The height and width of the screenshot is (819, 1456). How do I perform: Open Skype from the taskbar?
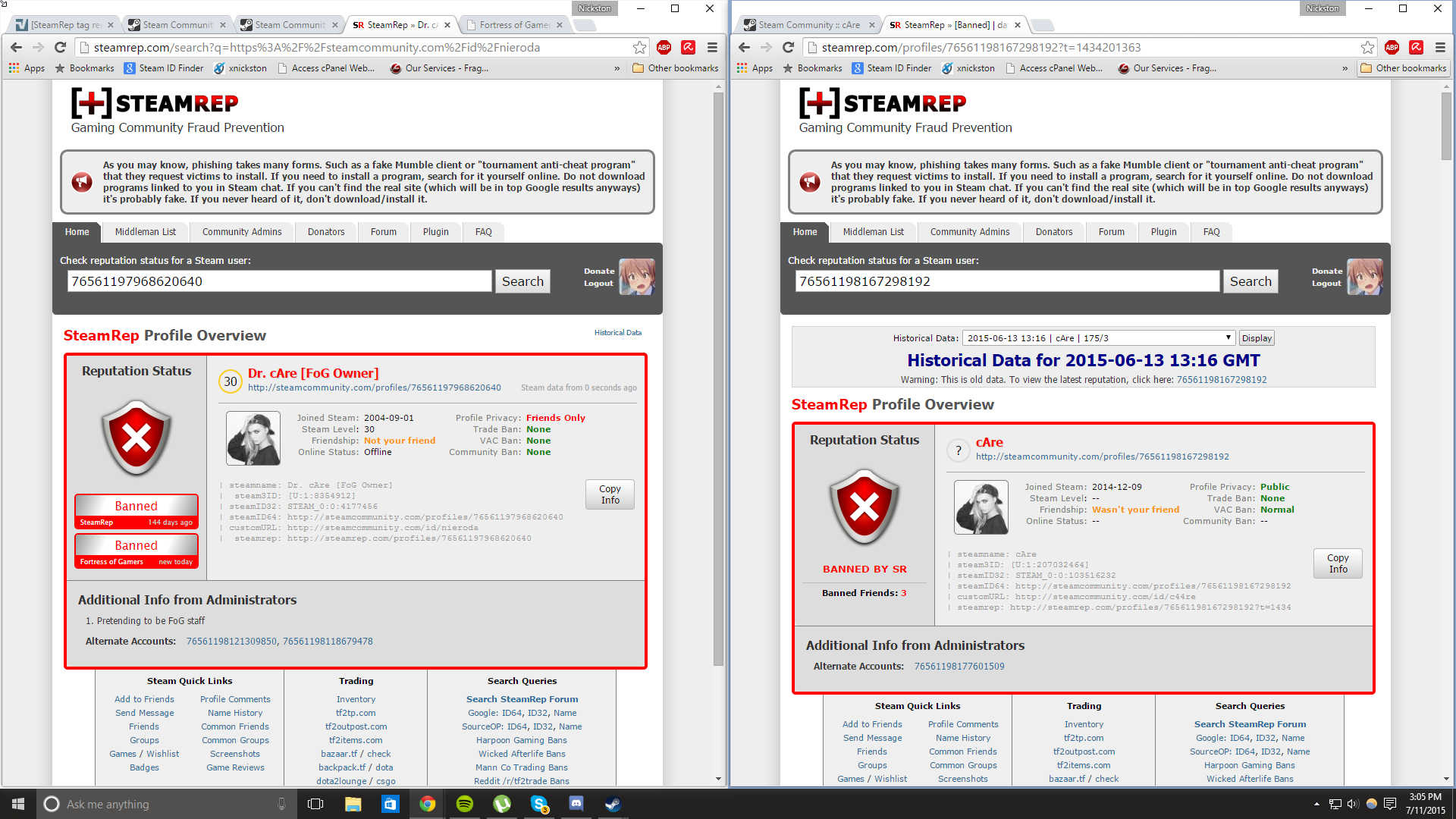click(x=539, y=804)
